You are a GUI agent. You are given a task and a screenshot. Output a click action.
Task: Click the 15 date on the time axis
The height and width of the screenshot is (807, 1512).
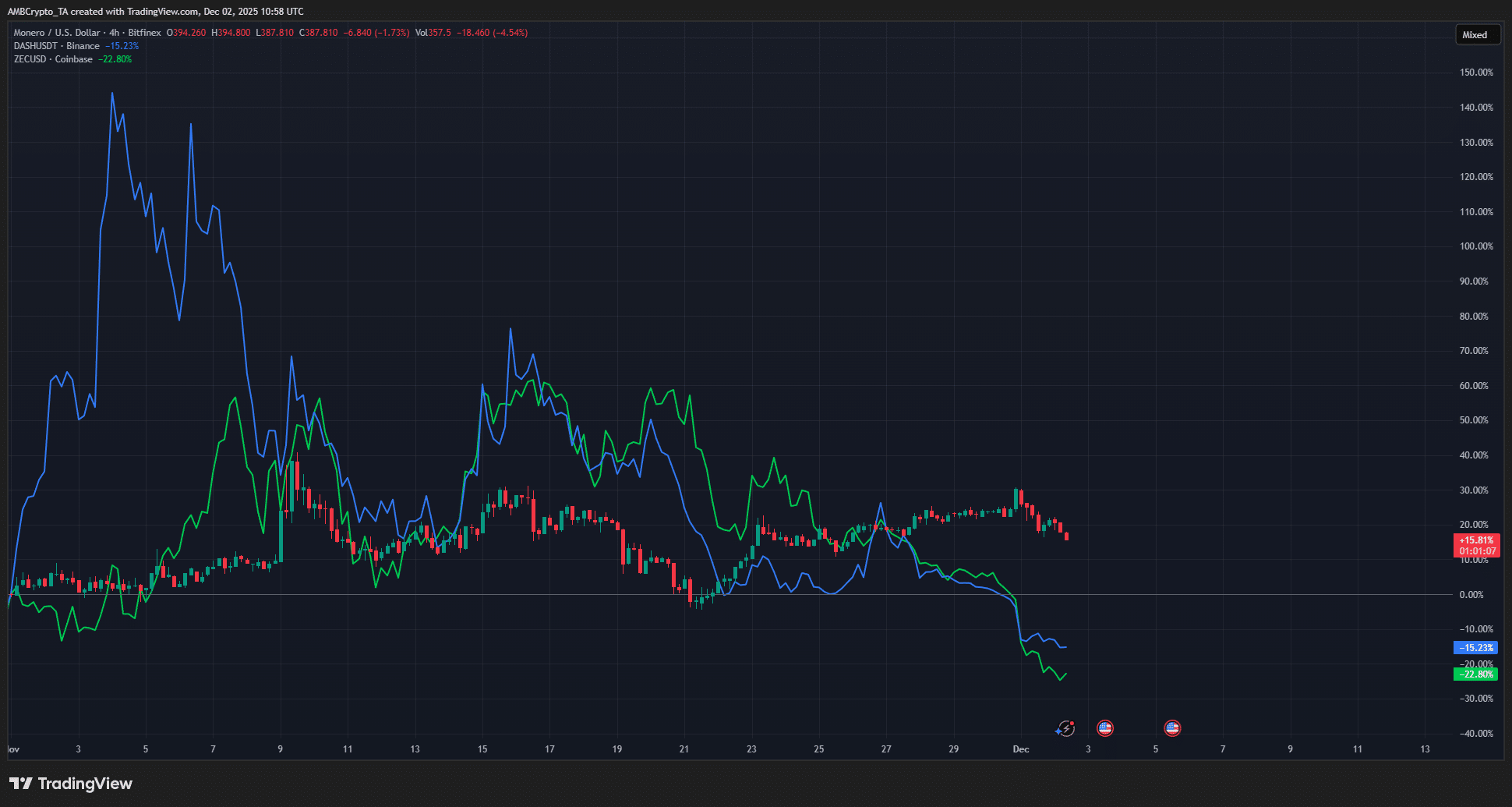point(482,749)
